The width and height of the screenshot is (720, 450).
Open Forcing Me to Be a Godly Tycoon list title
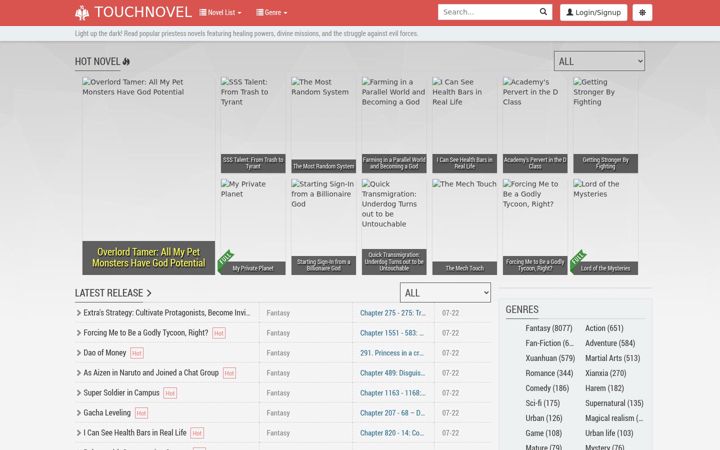click(146, 332)
